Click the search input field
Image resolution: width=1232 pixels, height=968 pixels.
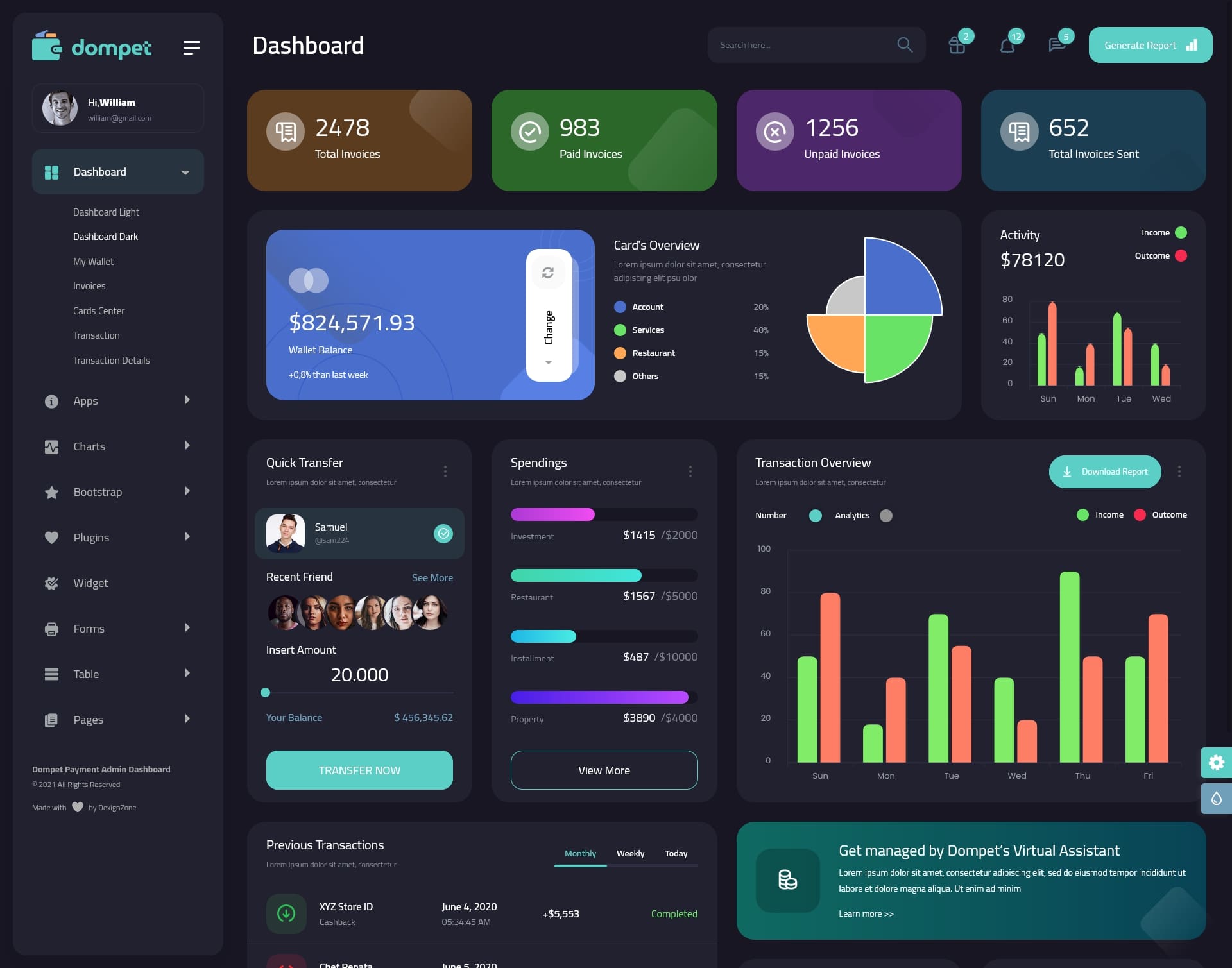pyautogui.click(x=800, y=45)
